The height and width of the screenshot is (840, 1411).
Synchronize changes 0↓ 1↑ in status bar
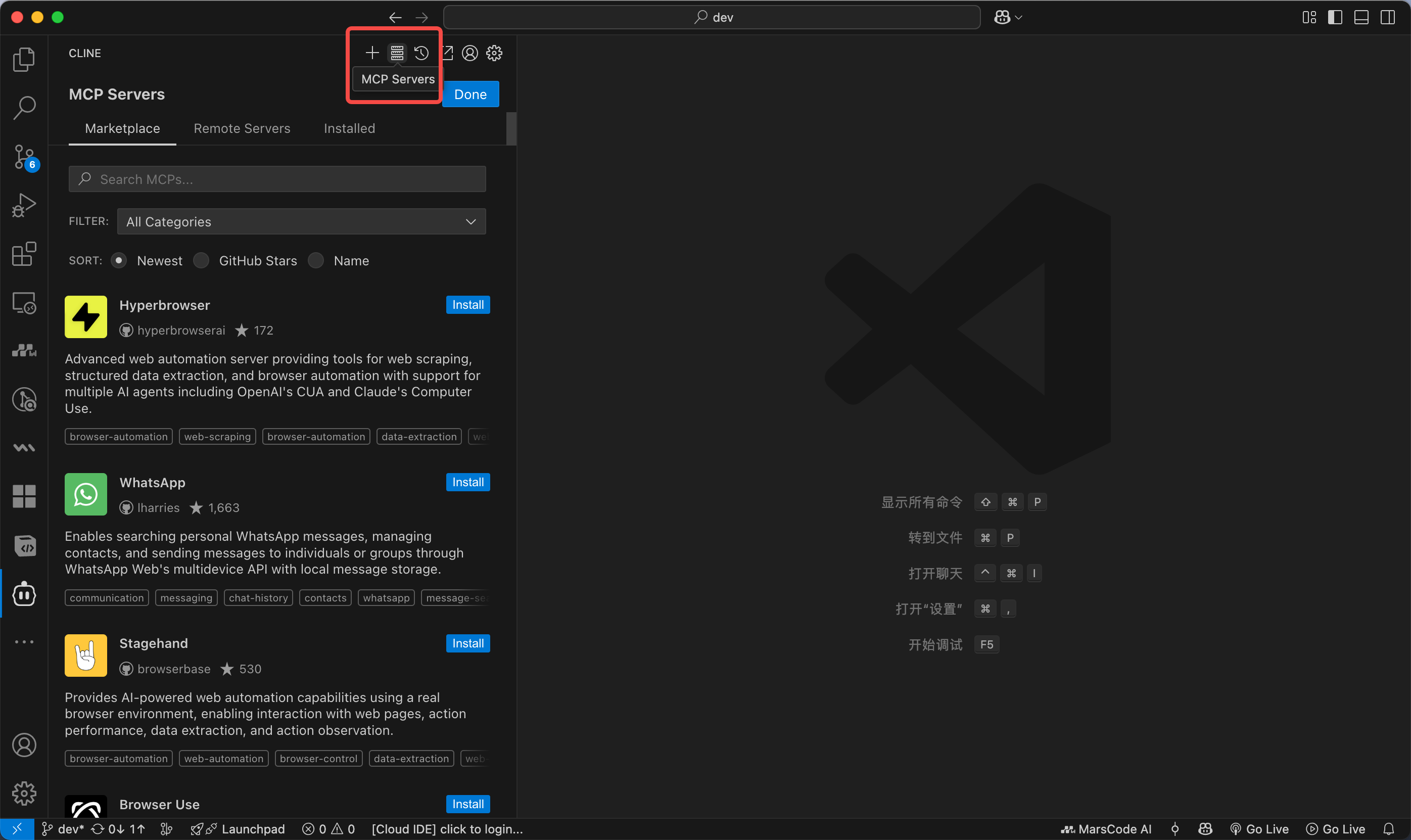tap(118, 829)
